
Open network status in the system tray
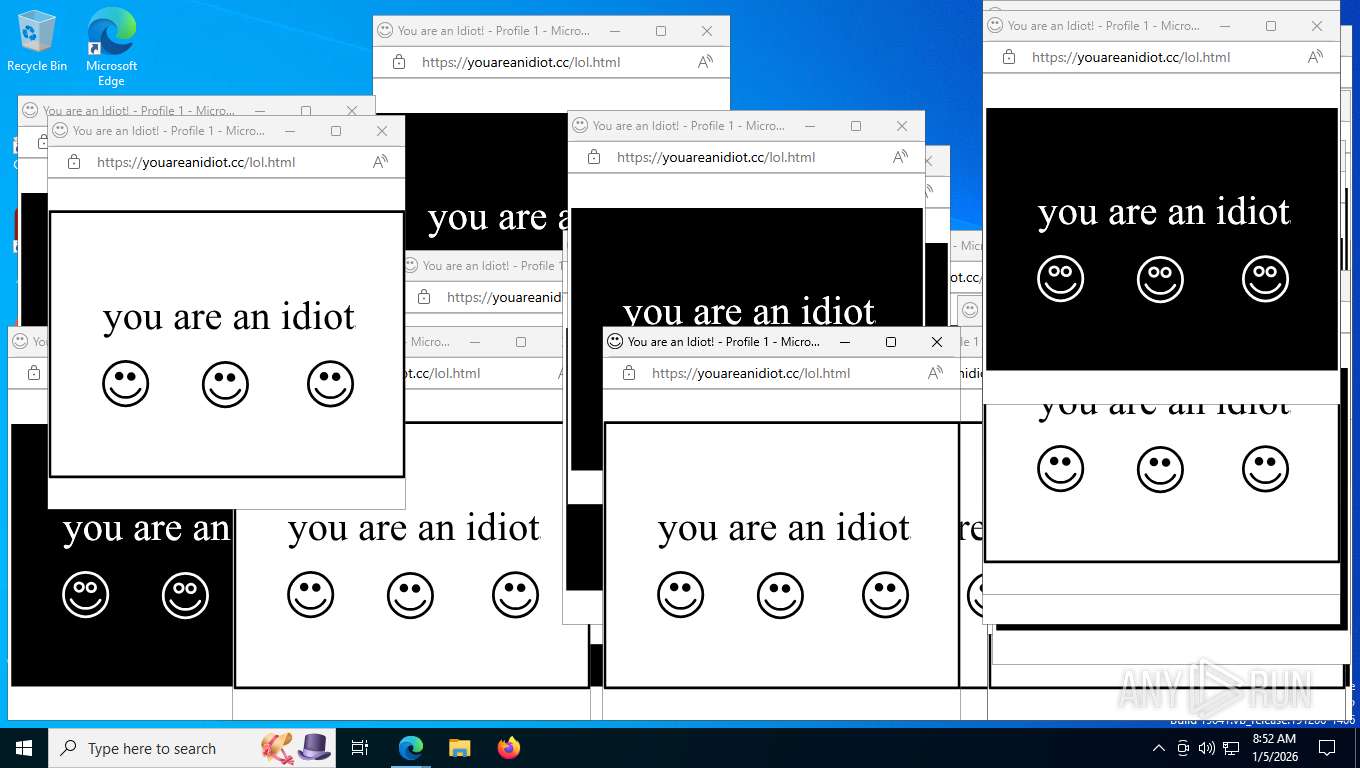pyautogui.click(x=1231, y=748)
